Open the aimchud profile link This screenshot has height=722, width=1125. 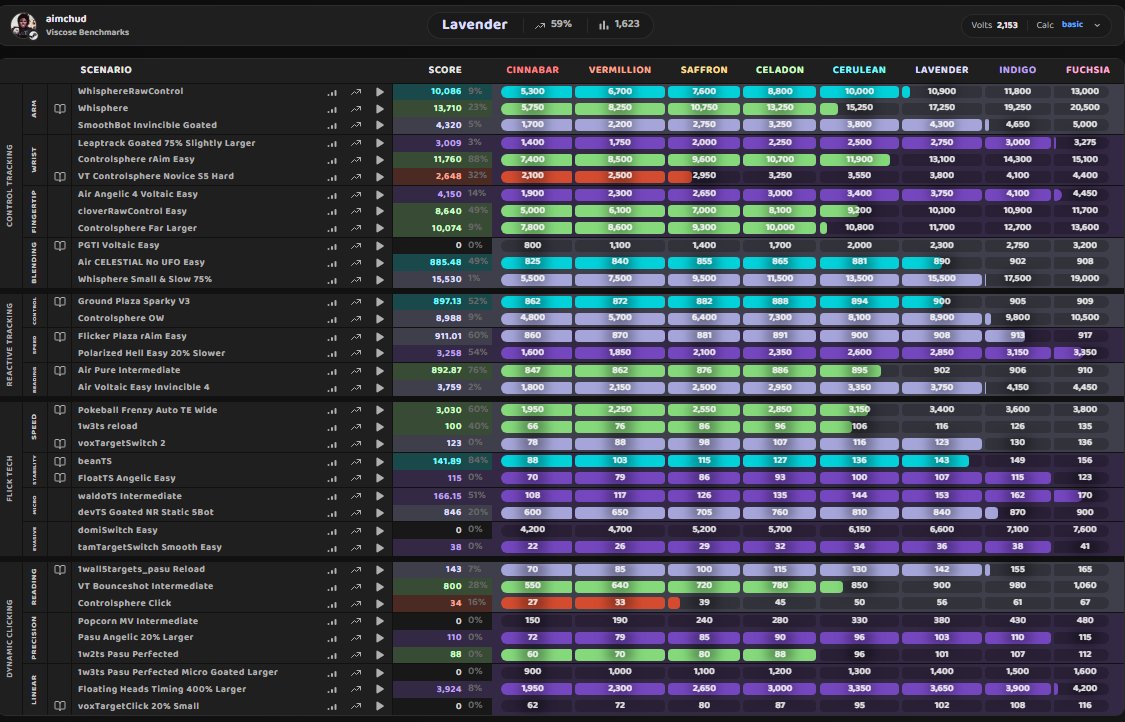[x=65, y=17]
